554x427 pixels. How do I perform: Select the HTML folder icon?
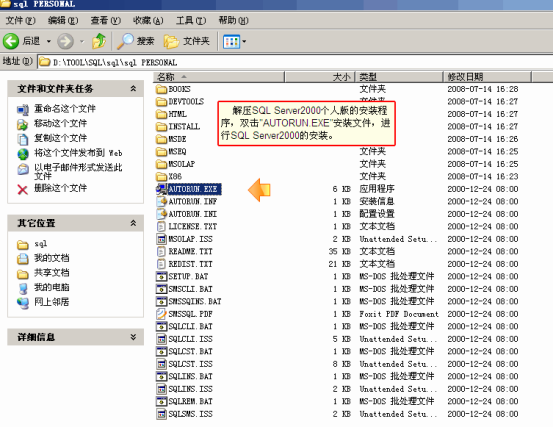[x=161, y=114]
